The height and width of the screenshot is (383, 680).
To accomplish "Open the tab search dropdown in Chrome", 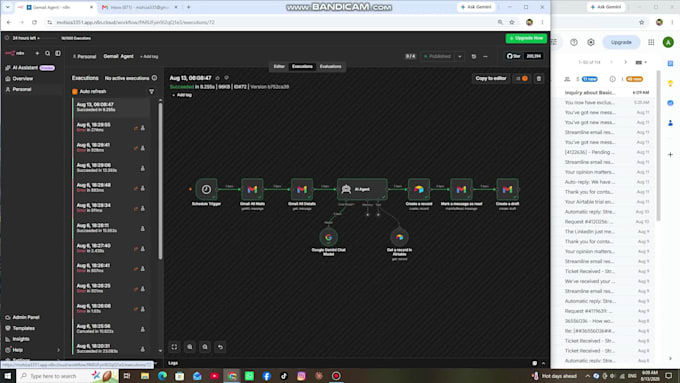I will pos(7,7).
